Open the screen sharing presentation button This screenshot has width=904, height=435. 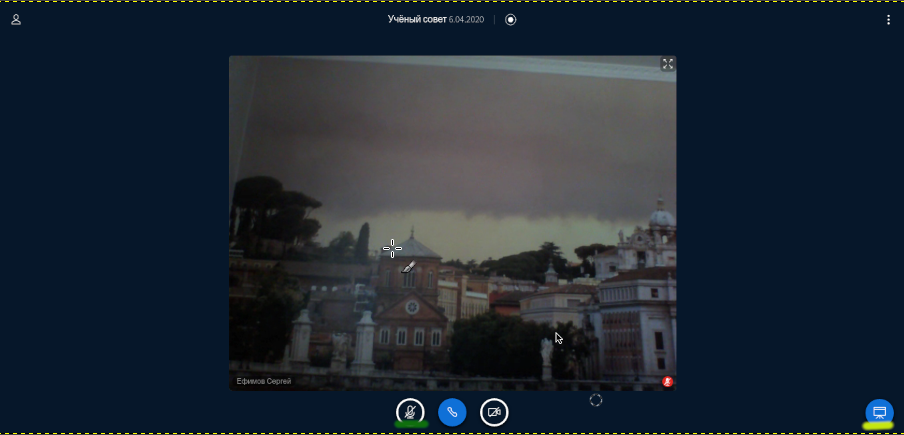click(x=879, y=413)
